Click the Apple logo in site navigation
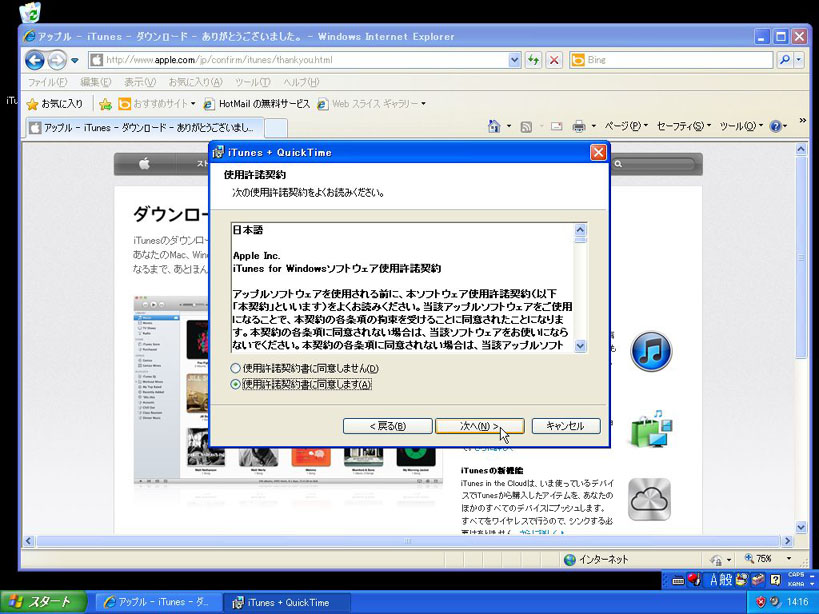The height and width of the screenshot is (614, 819). click(143, 164)
